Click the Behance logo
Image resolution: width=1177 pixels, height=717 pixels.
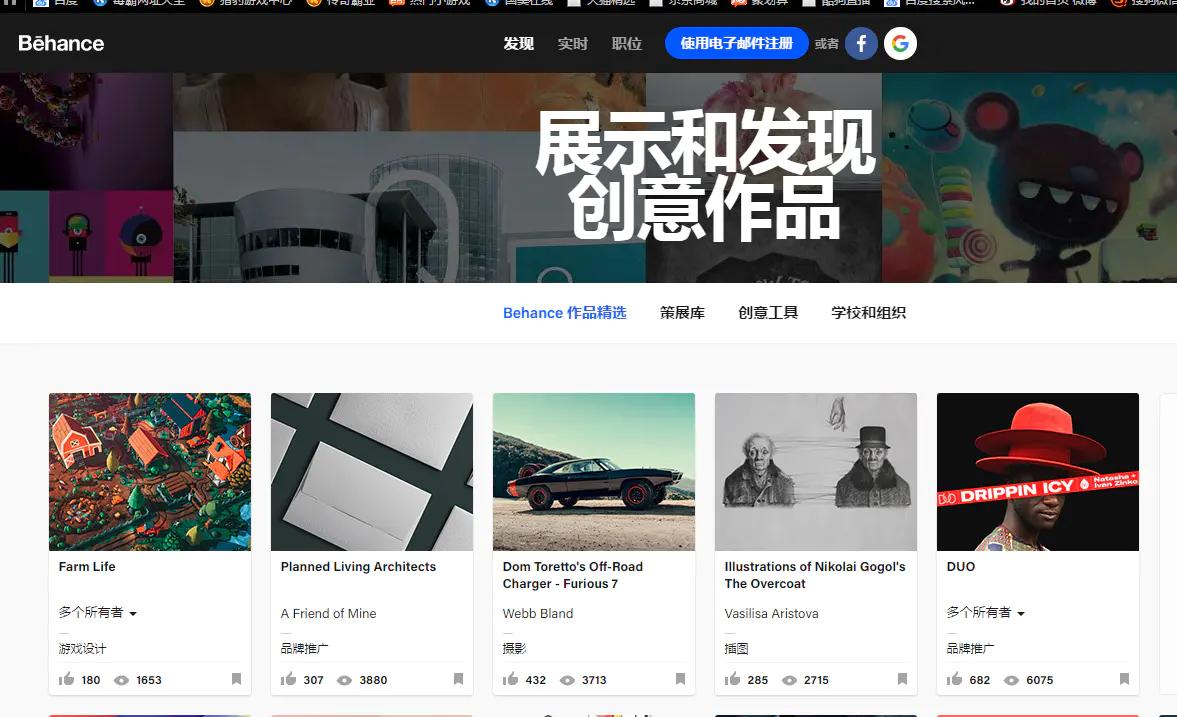point(61,44)
